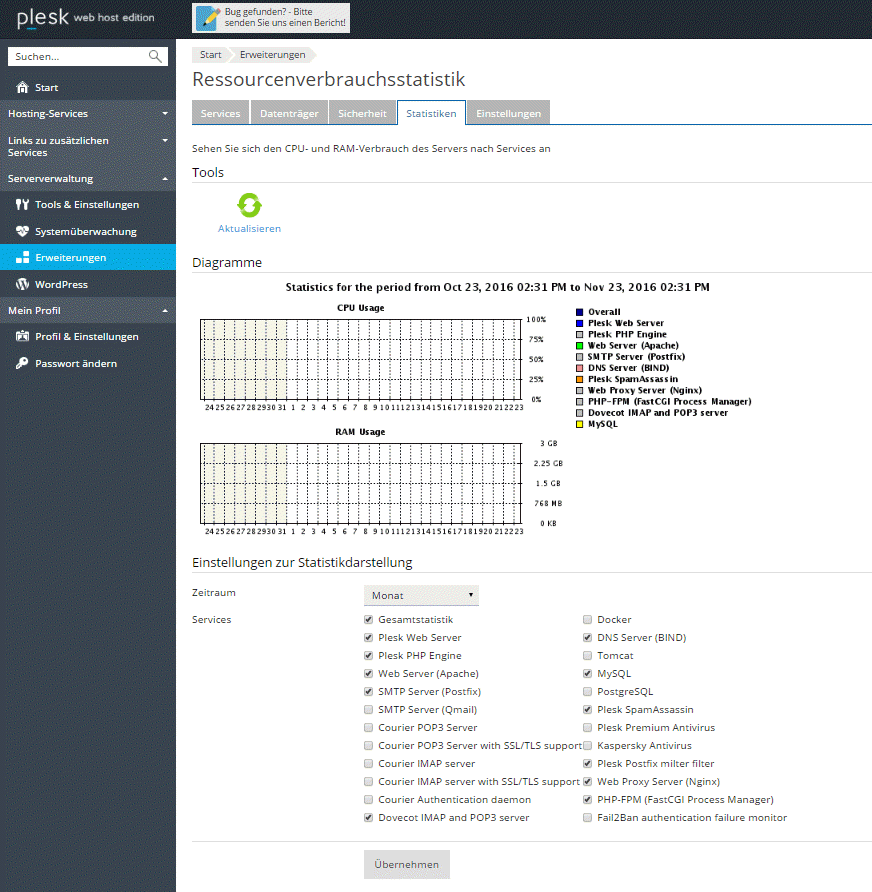Click the house icon next to Start
872x892 pixels.
(x=22, y=87)
